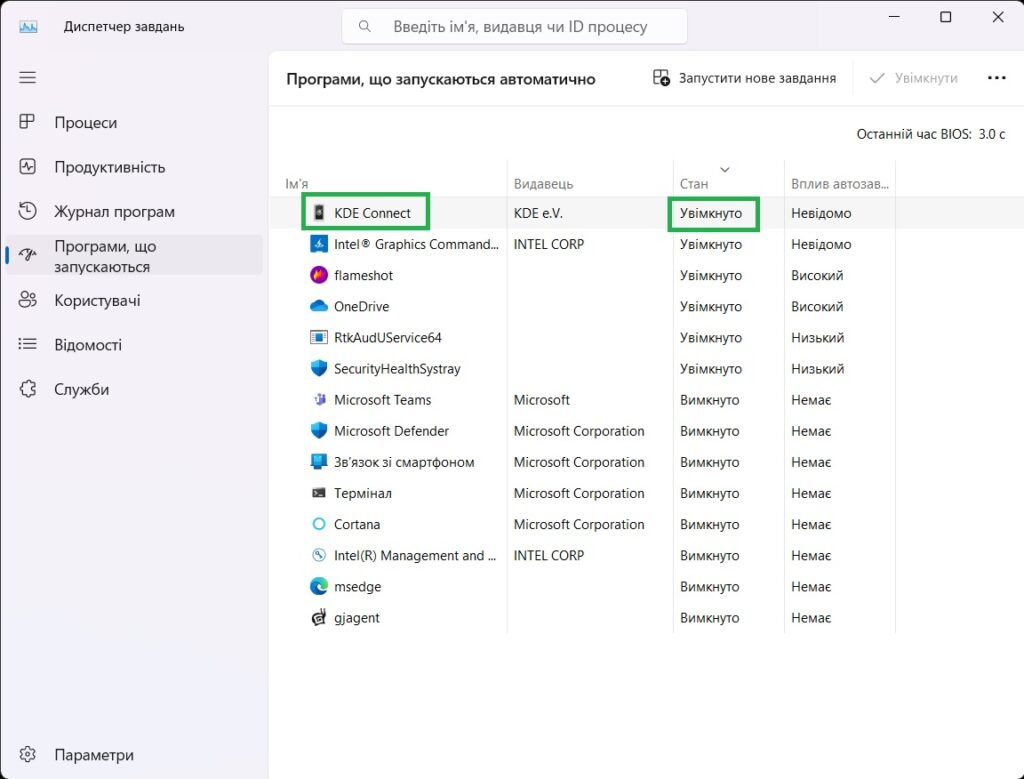Click Останній час BIOS value
This screenshot has width=1024, height=779.
click(991, 135)
